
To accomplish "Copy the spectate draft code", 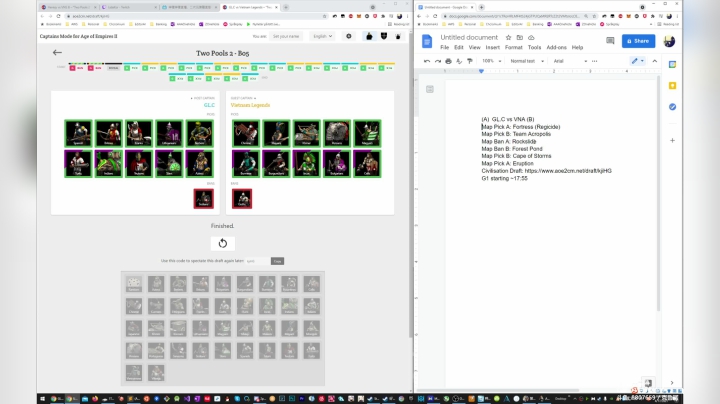I will pyautogui.click(x=277, y=261).
